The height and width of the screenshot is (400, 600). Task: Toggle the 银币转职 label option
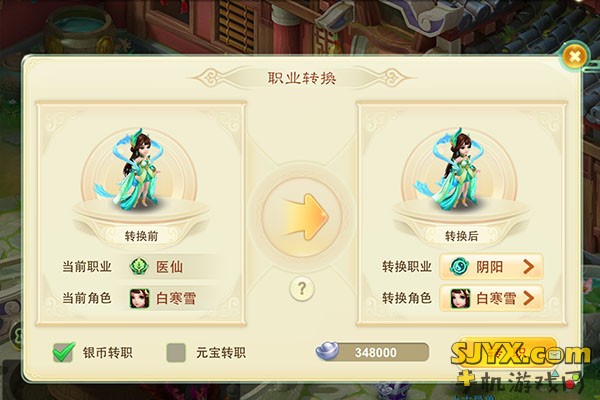108,353
